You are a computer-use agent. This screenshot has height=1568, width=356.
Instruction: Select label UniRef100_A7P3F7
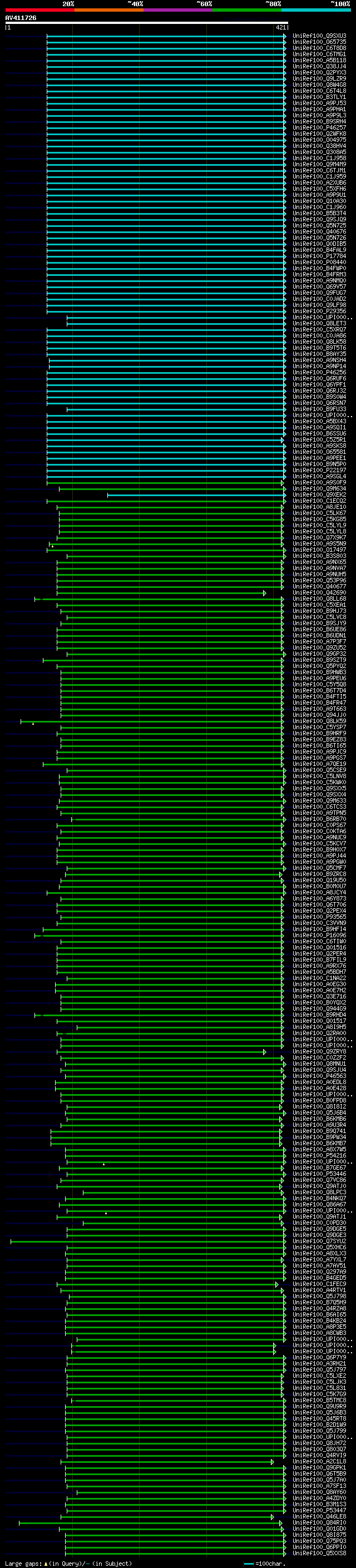(x=319, y=641)
